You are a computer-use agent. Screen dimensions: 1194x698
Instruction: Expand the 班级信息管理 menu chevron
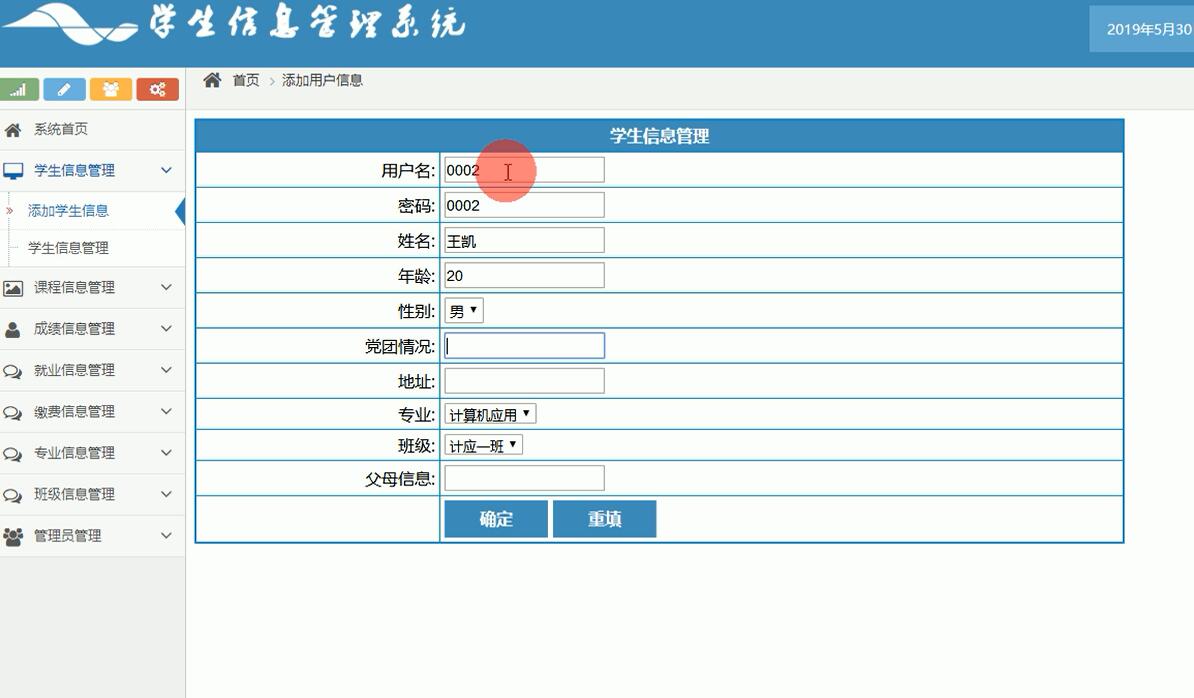point(166,494)
